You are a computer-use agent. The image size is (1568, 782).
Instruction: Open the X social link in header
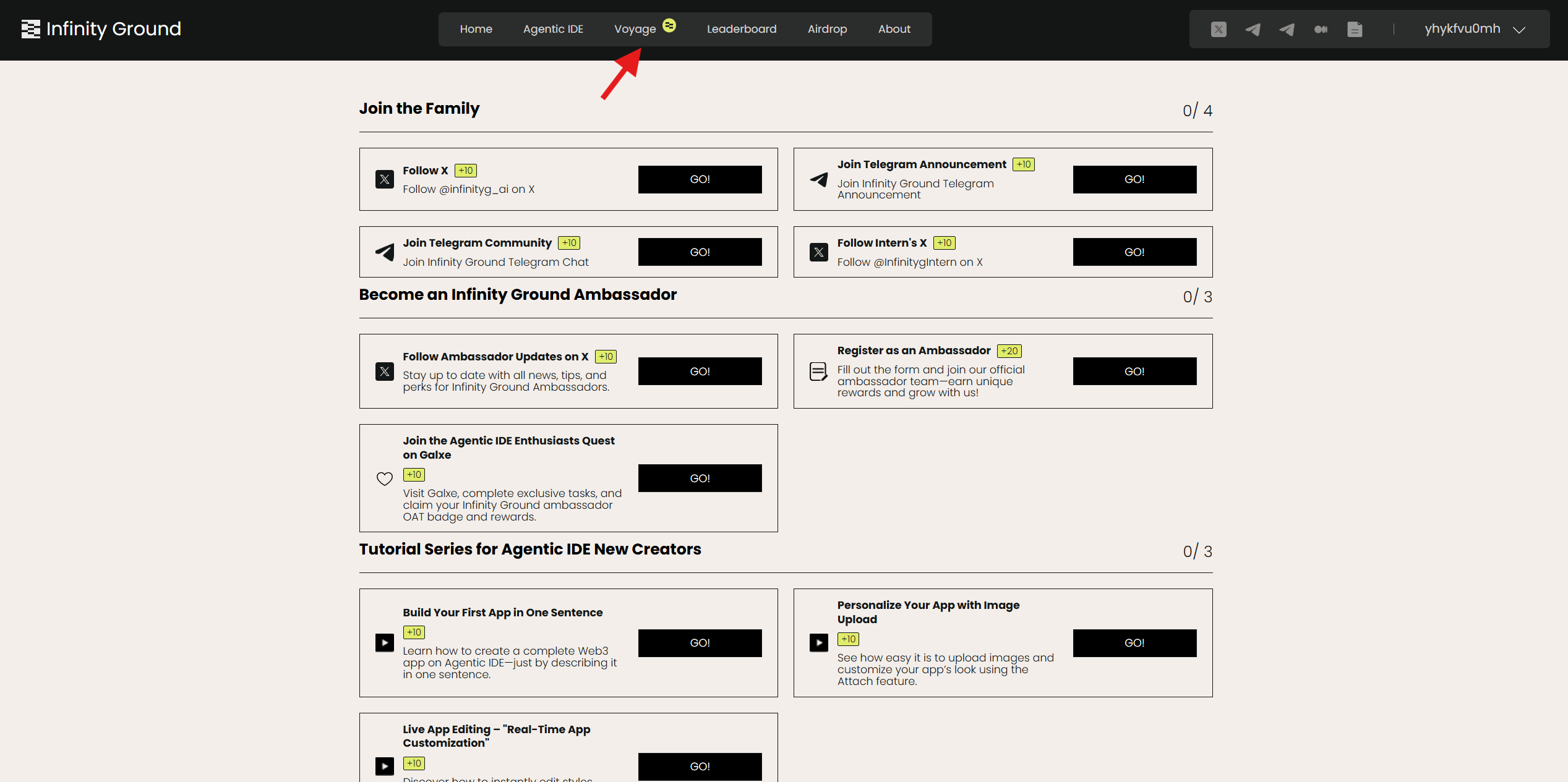tap(1219, 29)
